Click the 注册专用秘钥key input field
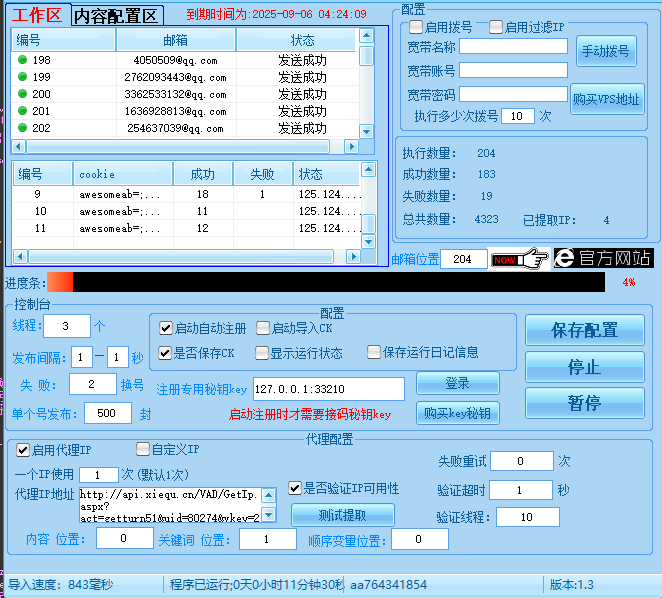This screenshot has height=598, width=662. point(328,388)
